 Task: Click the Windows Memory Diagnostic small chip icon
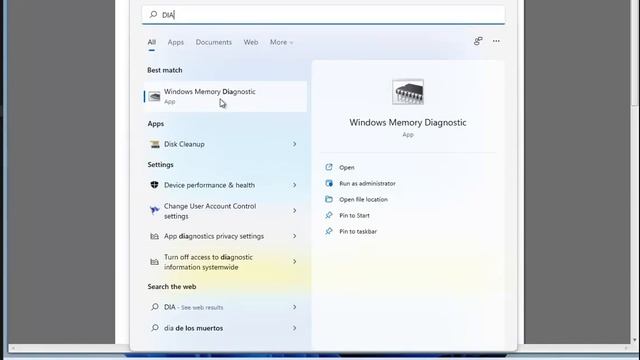tap(154, 96)
